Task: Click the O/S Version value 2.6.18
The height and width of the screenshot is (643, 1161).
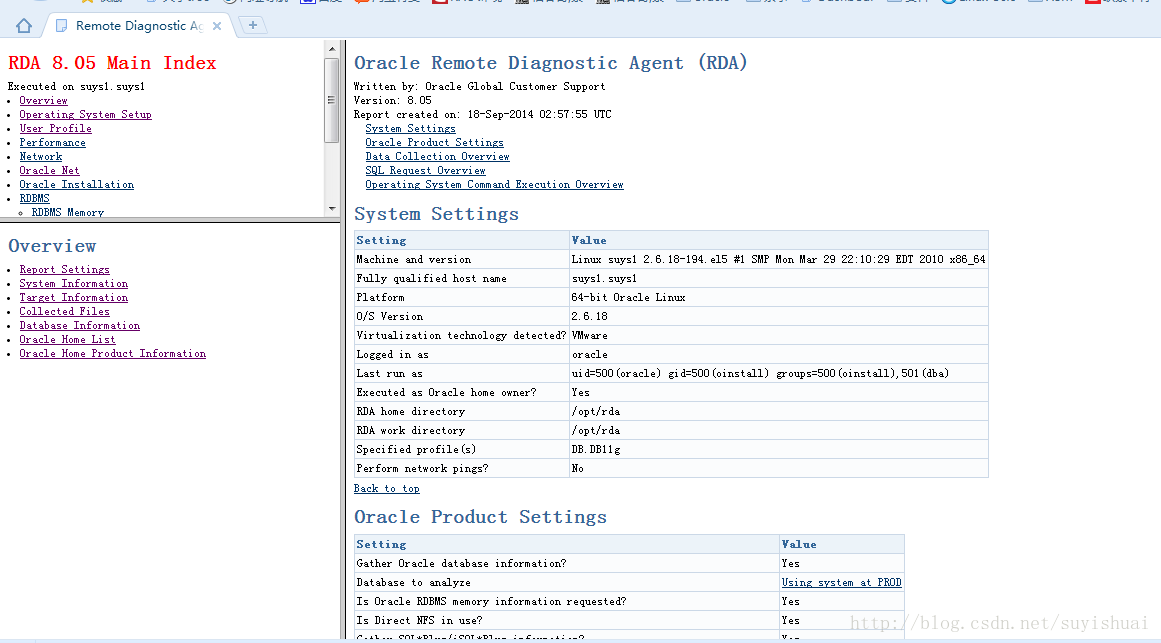Action: click(589, 316)
